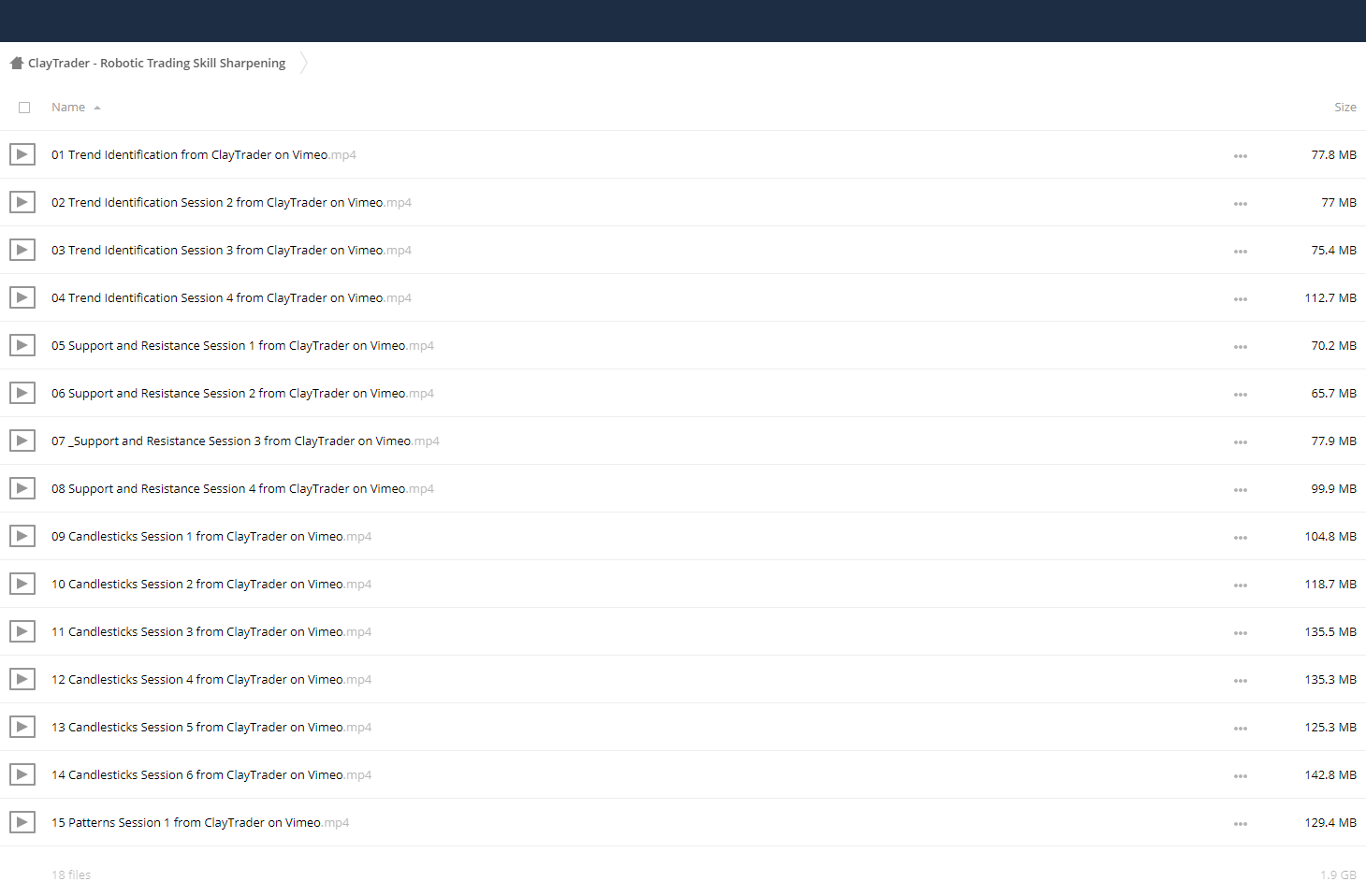Image resolution: width=1366 pixels, height=896 pixels.
Task: Open file 11 Candlesticks Session 3
Action: 211,632
